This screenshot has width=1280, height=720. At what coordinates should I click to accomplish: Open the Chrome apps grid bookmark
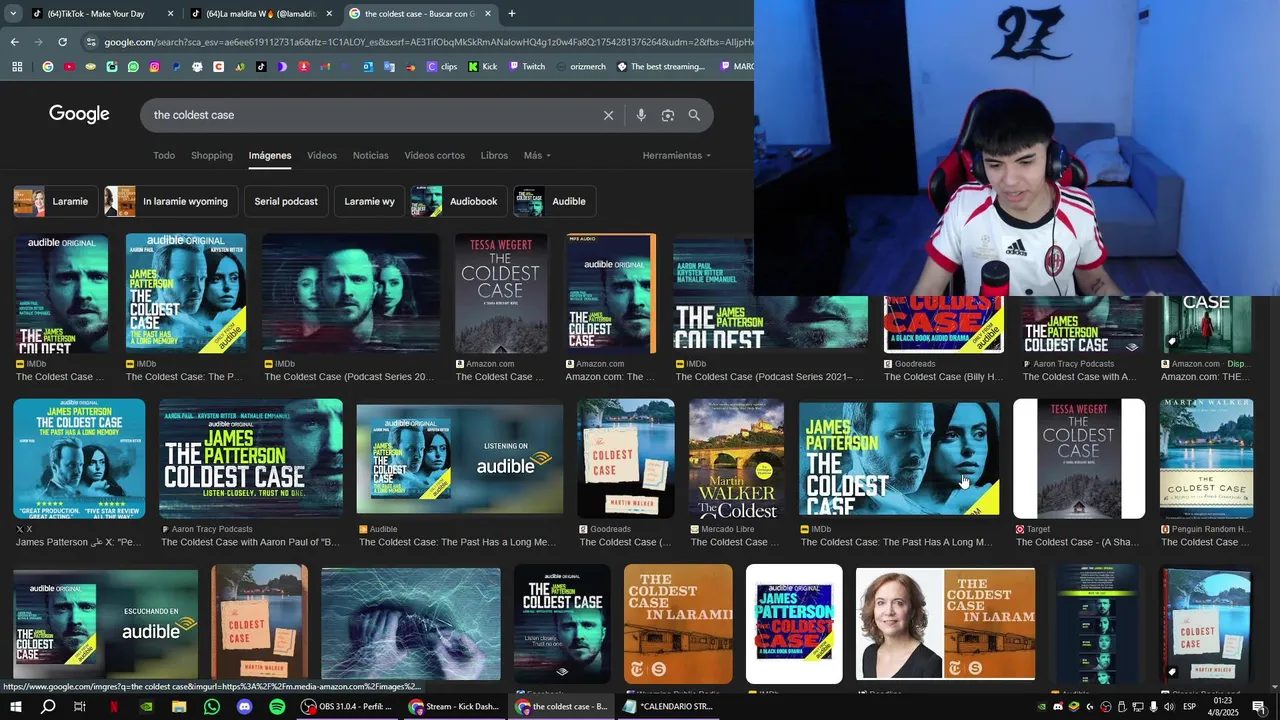17,67
